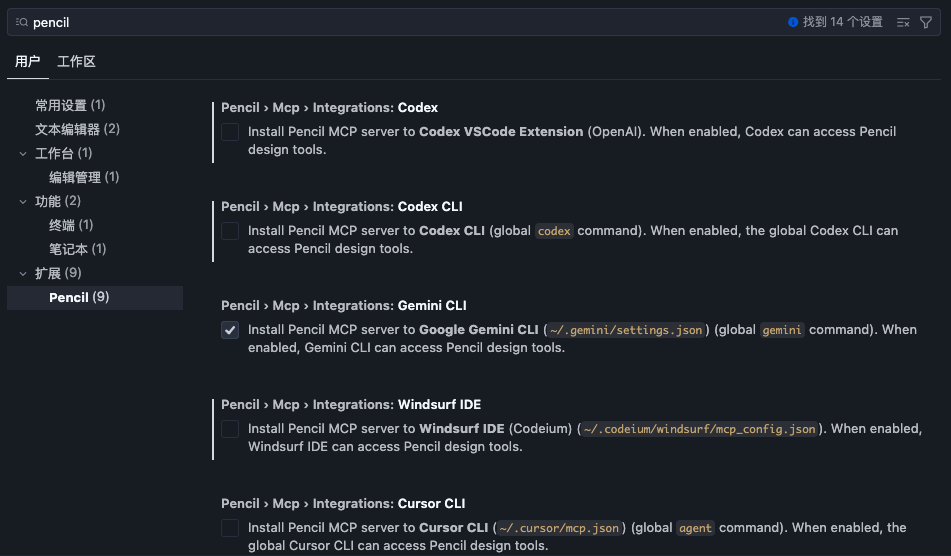
Task: Click the ~/.cursor/mcp.json code path
Action: 559,528
